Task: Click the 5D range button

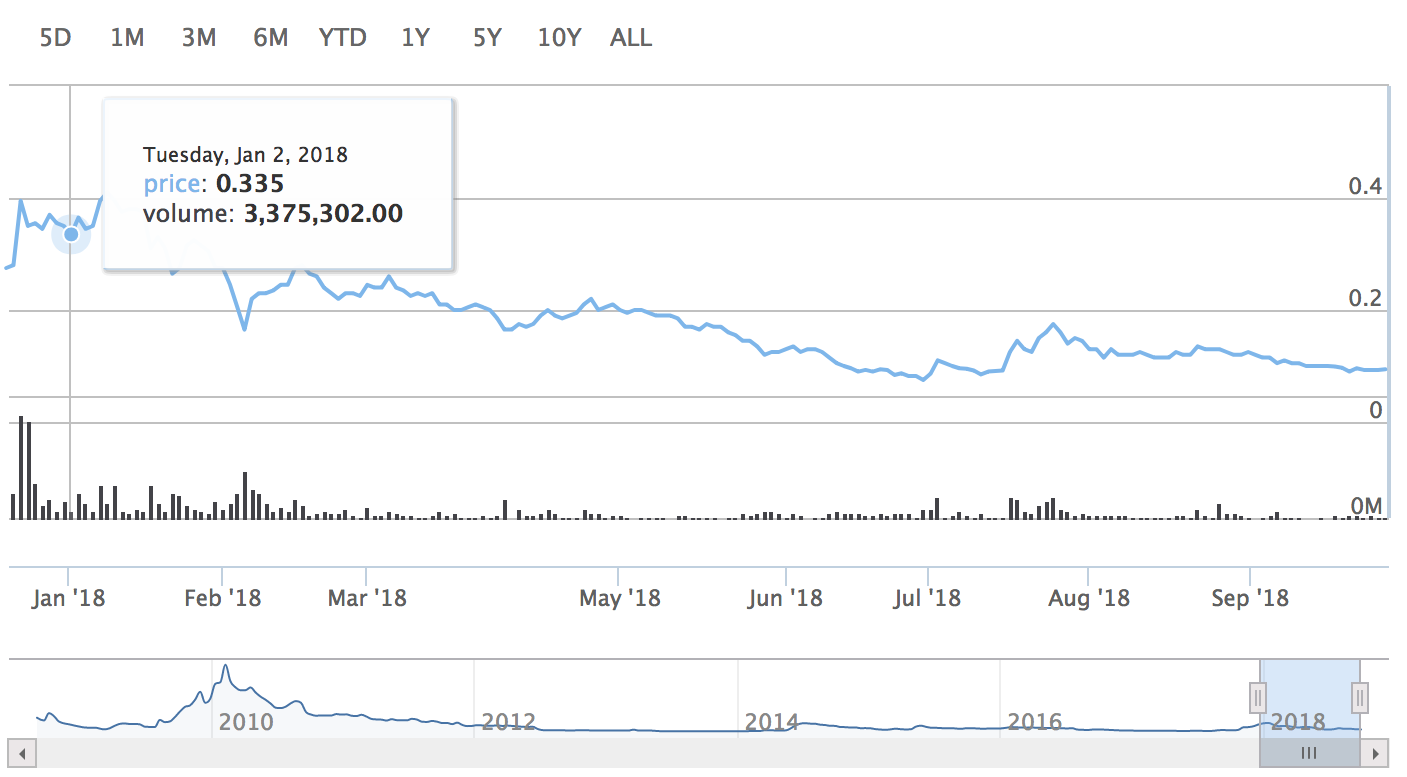Action: point(56,37)
